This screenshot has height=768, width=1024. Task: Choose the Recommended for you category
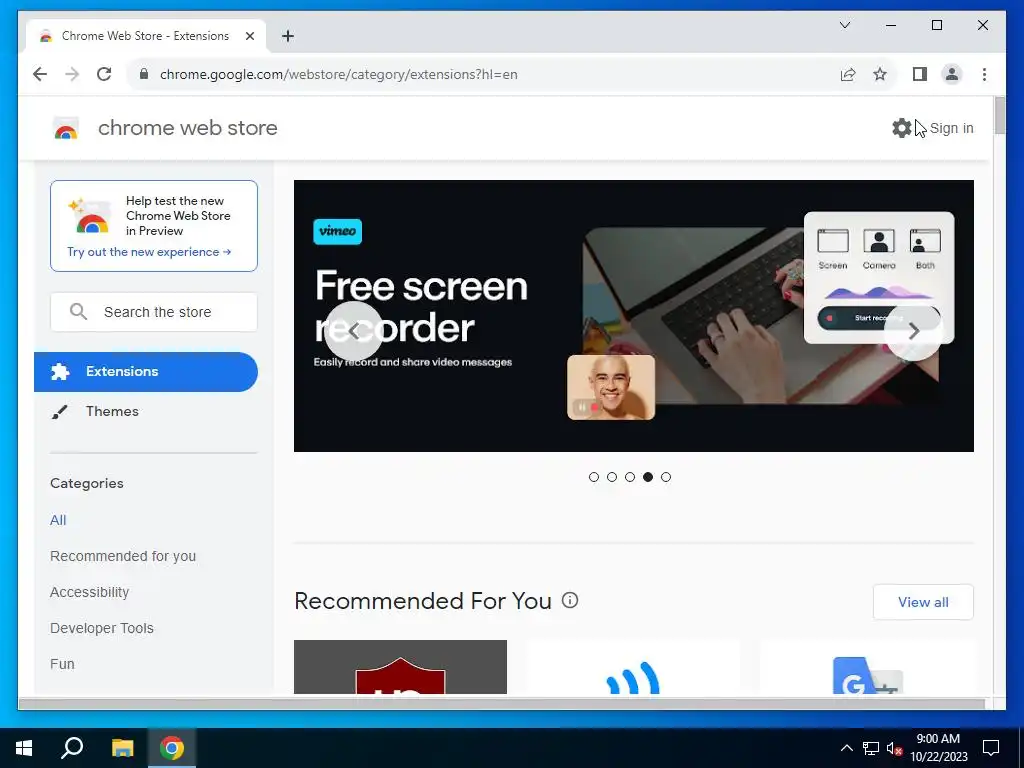(123, 556)
